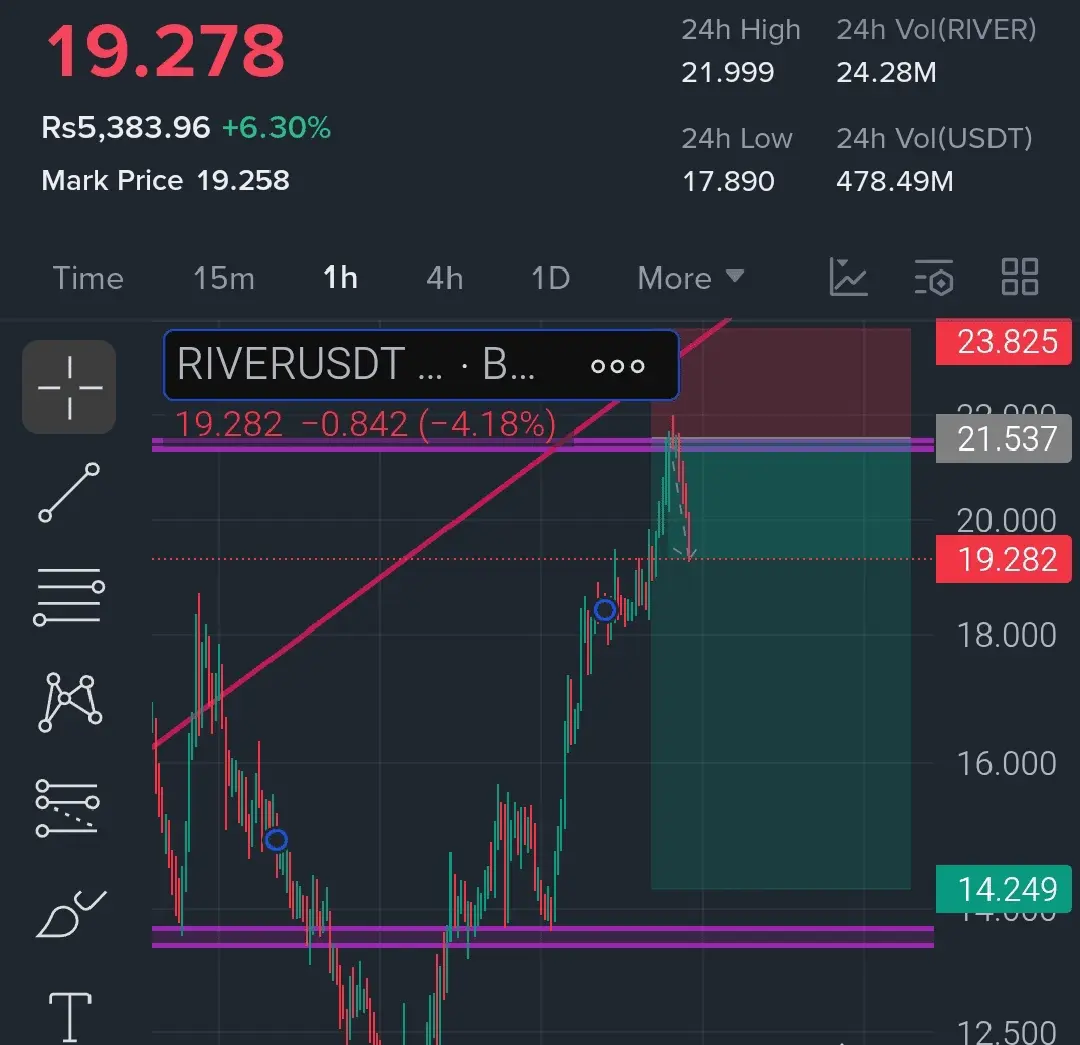This screenshot has width=1080, height=1045.
Task: Select the 1h interval tab
Action: click(x=340, y=278)
